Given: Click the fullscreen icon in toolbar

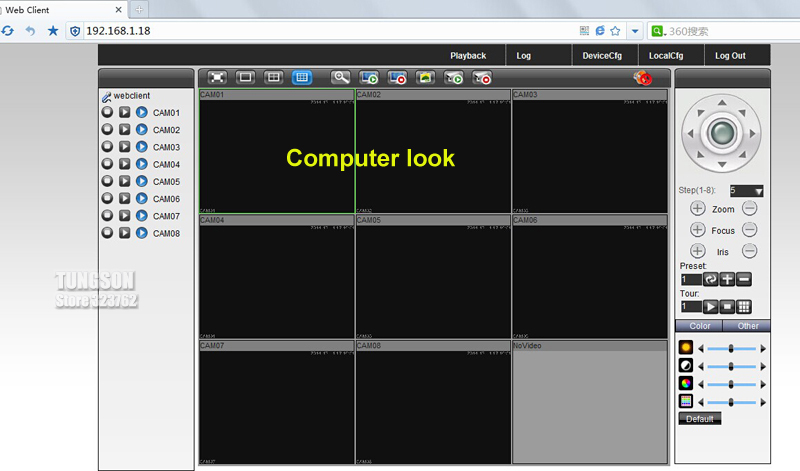Looking at the screenshot, I should click(217, 77).
